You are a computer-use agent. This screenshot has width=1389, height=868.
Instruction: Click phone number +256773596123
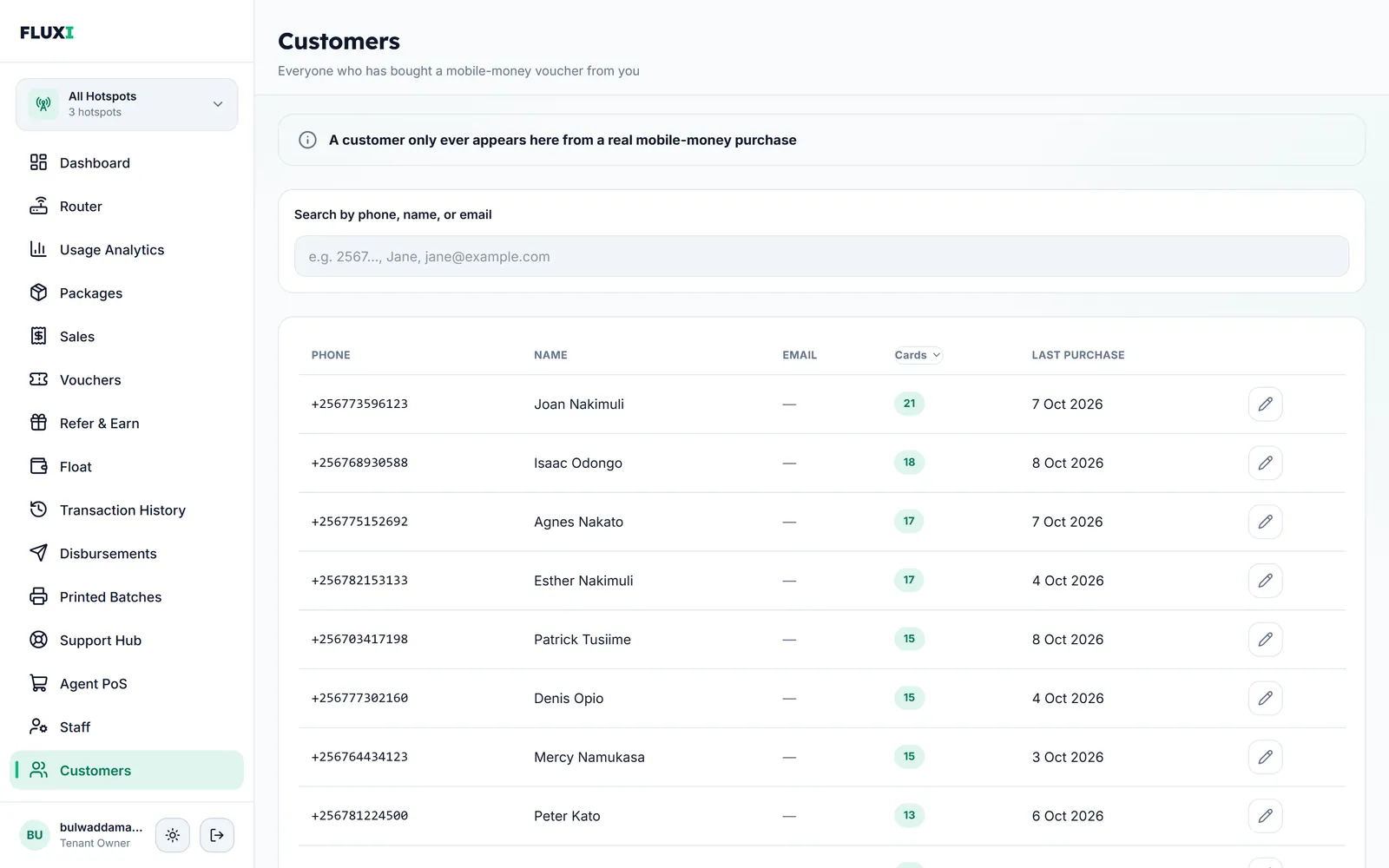pyautogui.click(x=359, y=404)
